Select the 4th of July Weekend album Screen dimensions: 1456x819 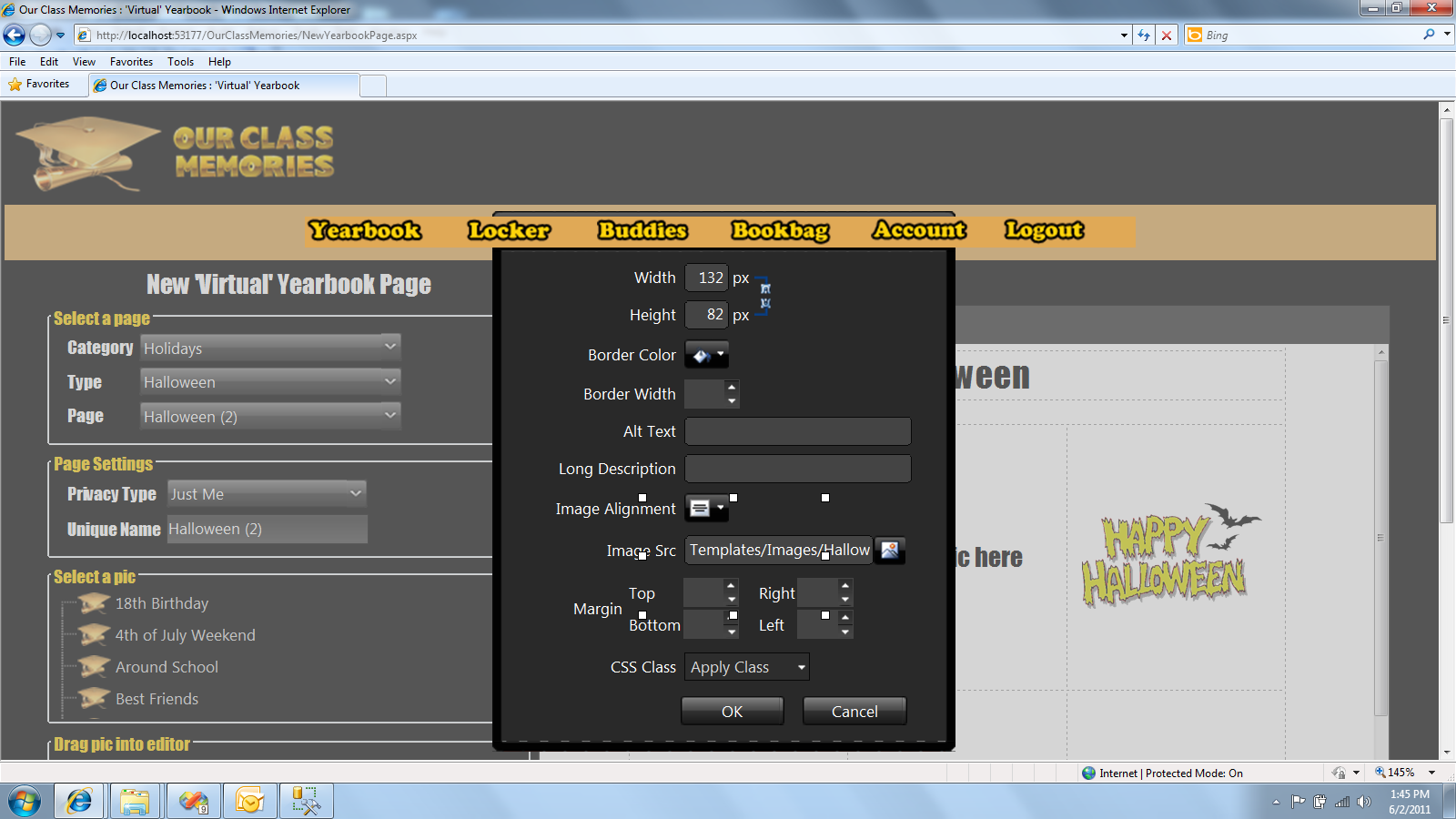coord(186,635)
